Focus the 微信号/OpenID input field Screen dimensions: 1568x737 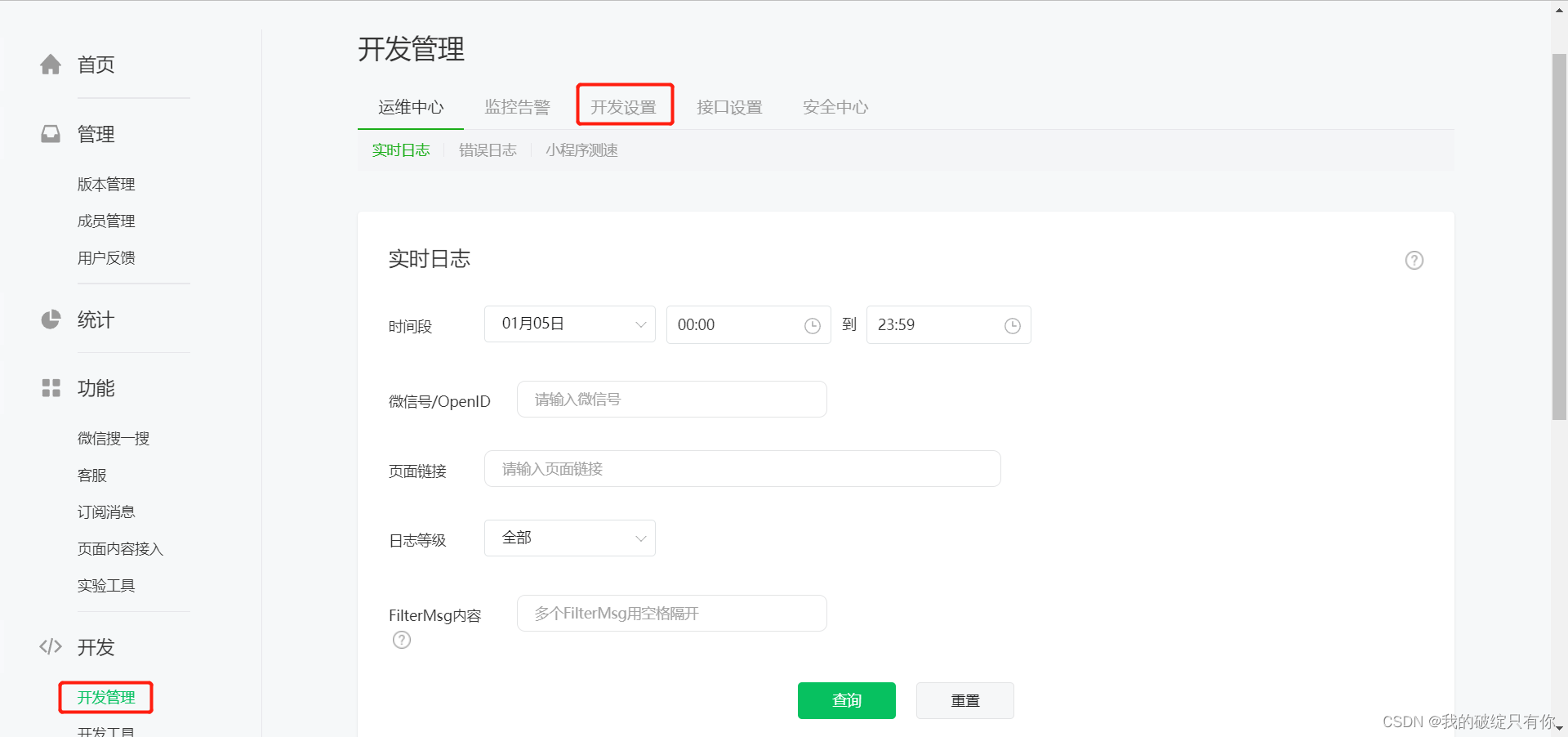tap(671, 400)
